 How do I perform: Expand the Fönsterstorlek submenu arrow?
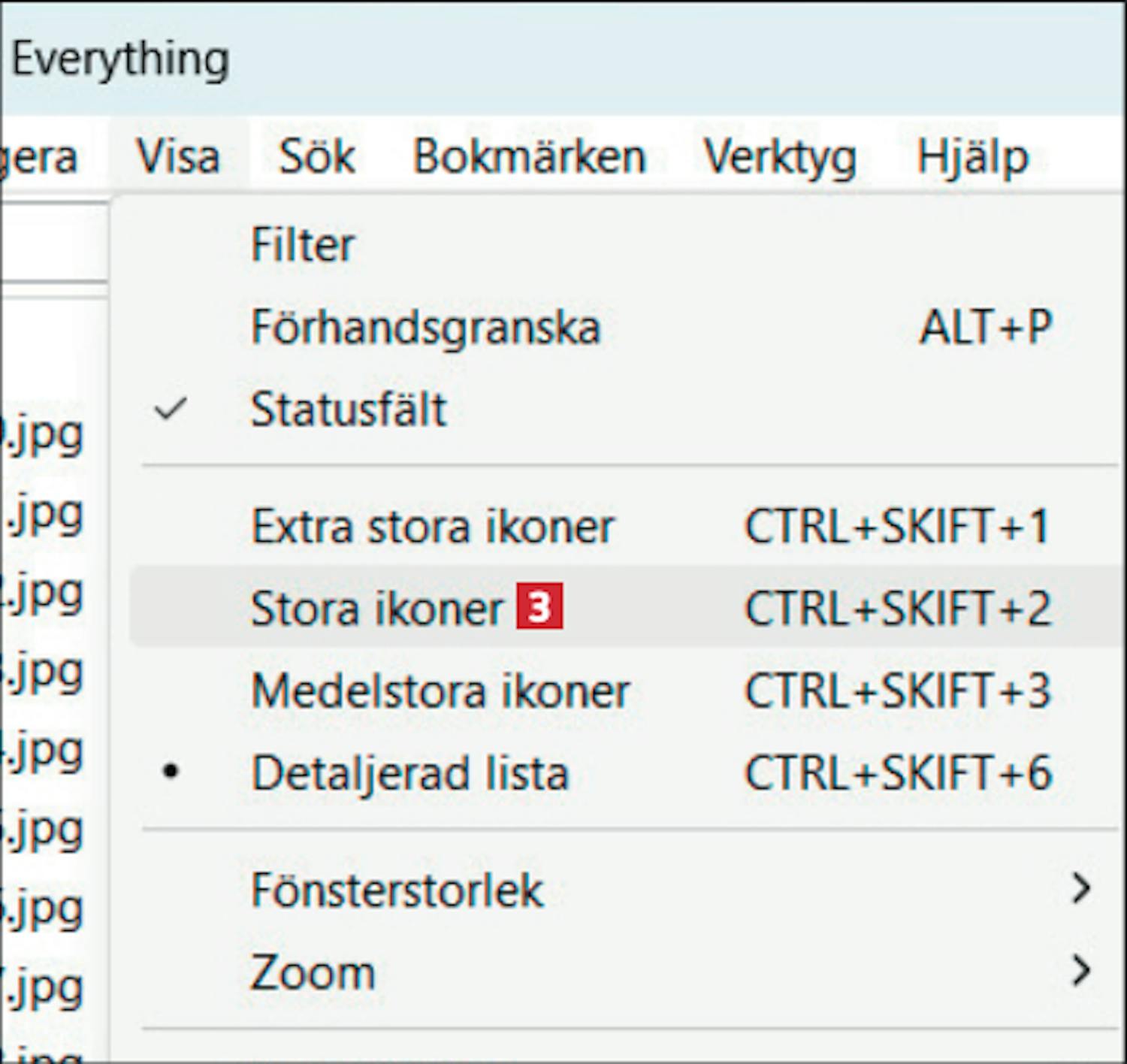point(1080,889)
